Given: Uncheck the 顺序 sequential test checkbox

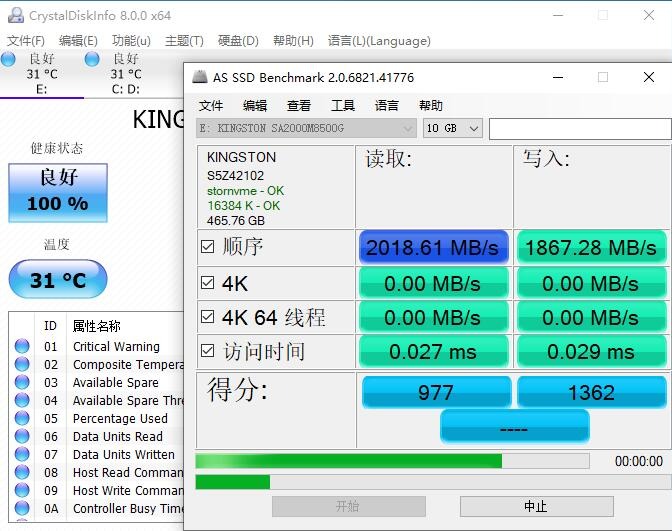Looking at the screenshot, I should click(x=207, y=246).
